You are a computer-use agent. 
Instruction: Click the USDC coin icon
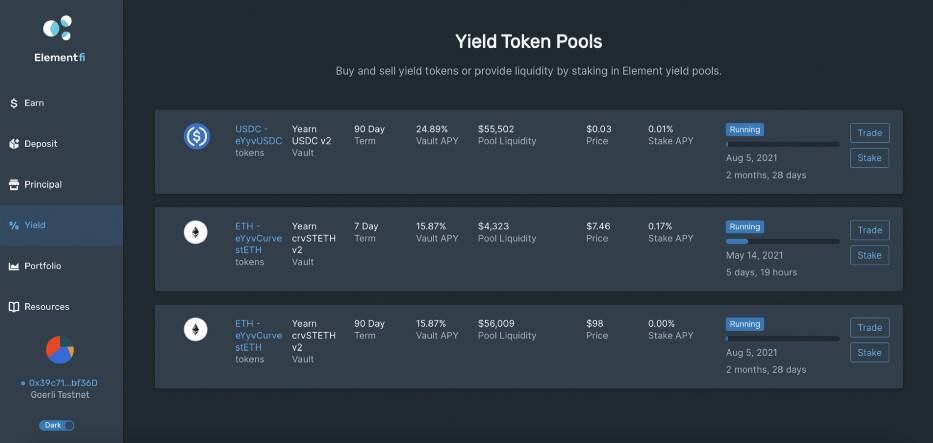(196, 136)
